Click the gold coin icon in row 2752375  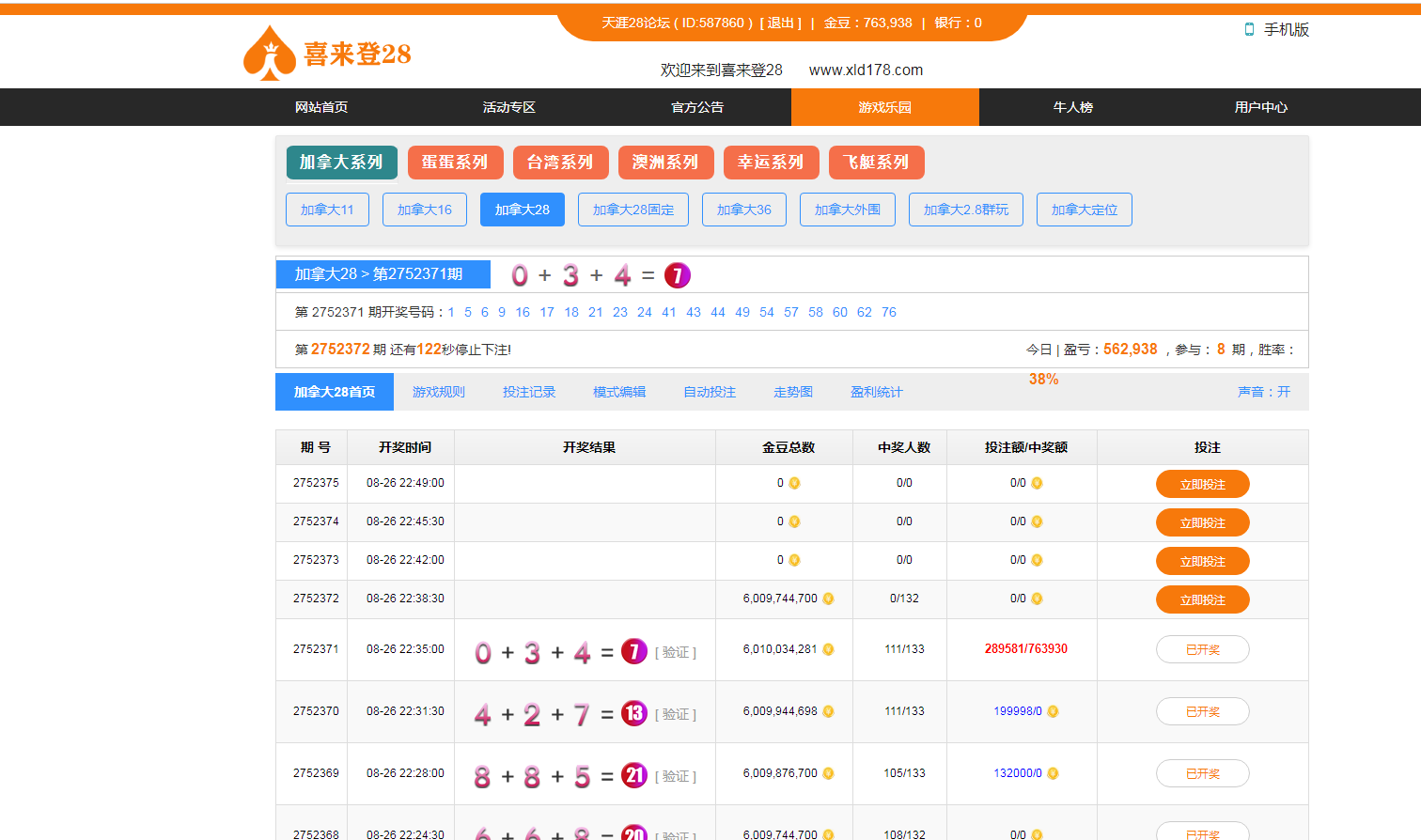[794, 483]
